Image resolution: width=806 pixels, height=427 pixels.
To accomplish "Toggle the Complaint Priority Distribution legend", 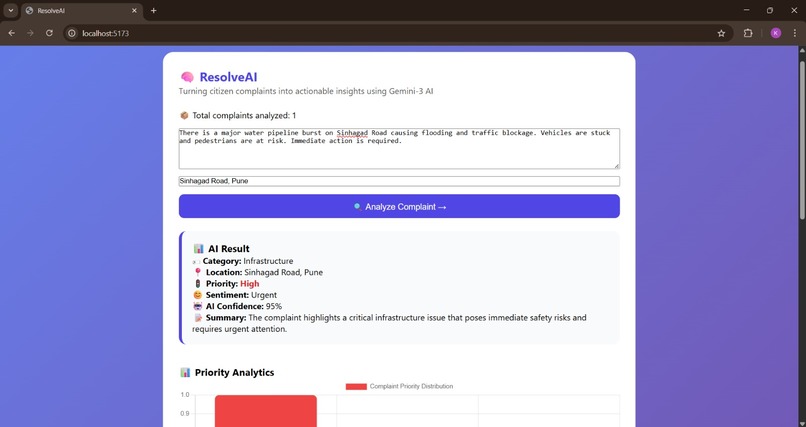I will (x=399, y=386).
